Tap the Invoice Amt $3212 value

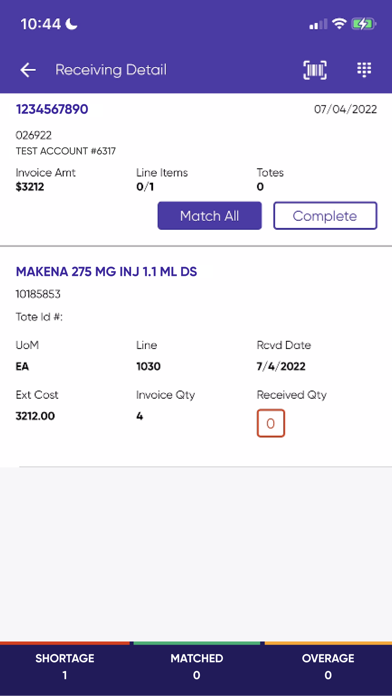30,187
